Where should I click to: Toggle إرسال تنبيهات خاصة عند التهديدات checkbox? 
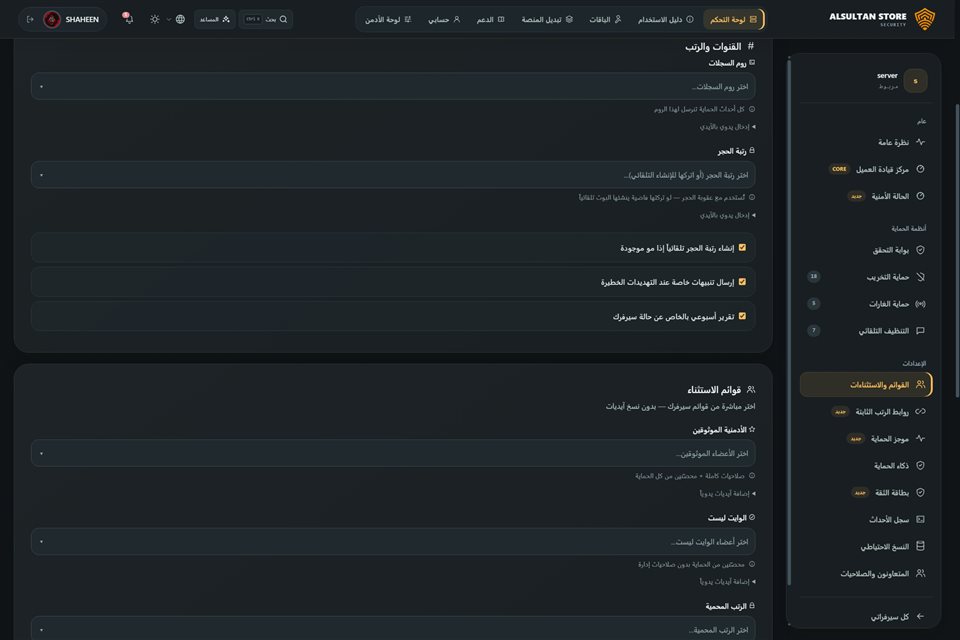coord(742,282)
